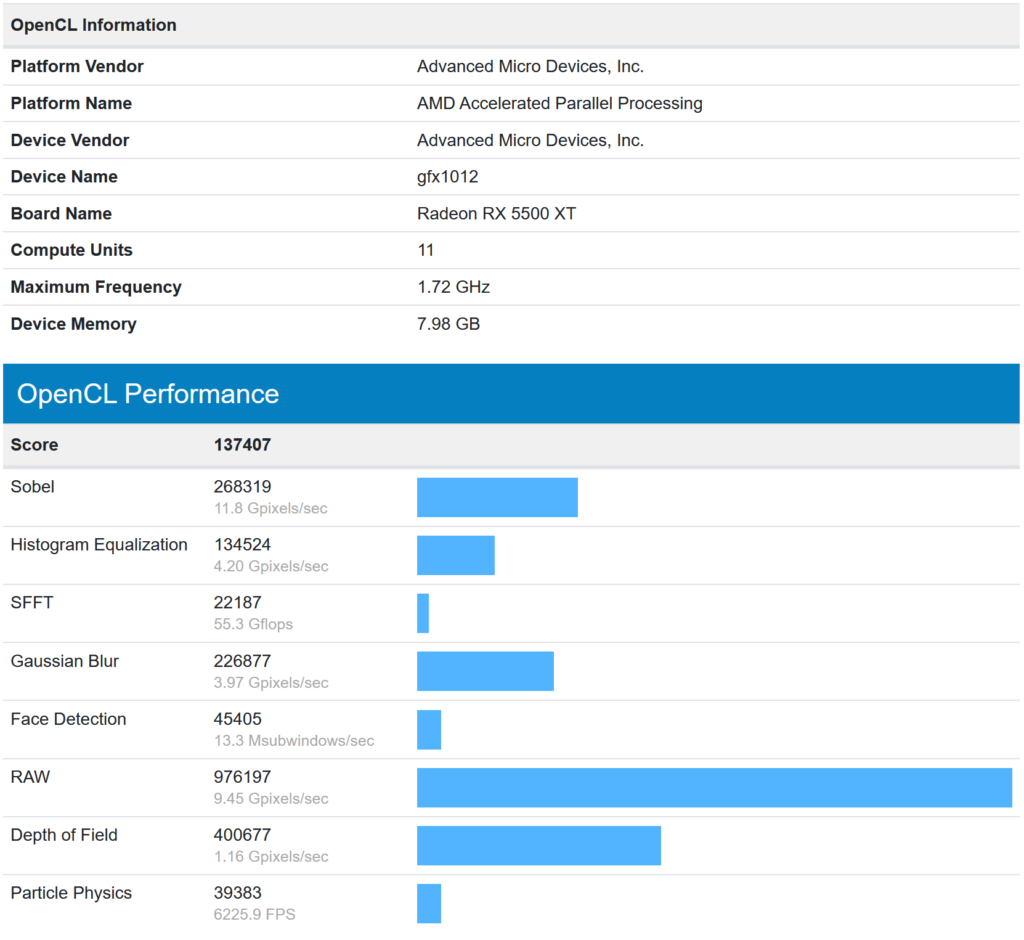
Task: Select the Device Vendor label
Action: click(70, 140)
